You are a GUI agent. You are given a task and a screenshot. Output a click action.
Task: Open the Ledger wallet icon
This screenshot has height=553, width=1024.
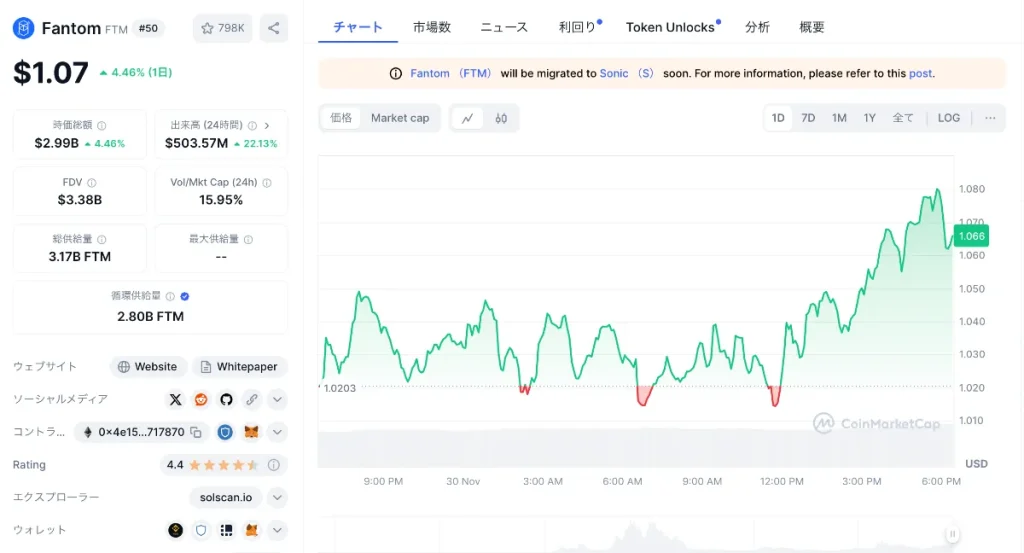pyautogui.click(x=226, y=530)
